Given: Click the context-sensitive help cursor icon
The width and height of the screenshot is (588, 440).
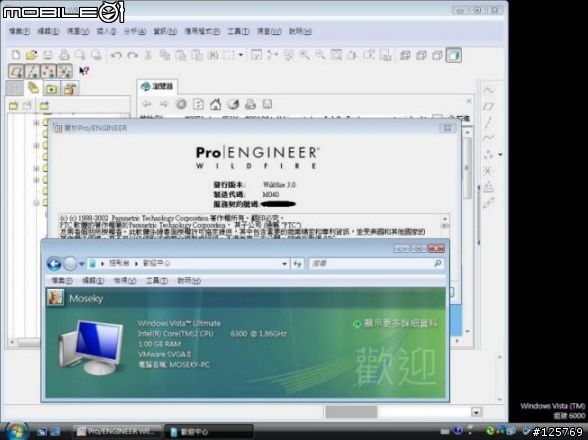Looking at the screenshot, I should point(84,71).
